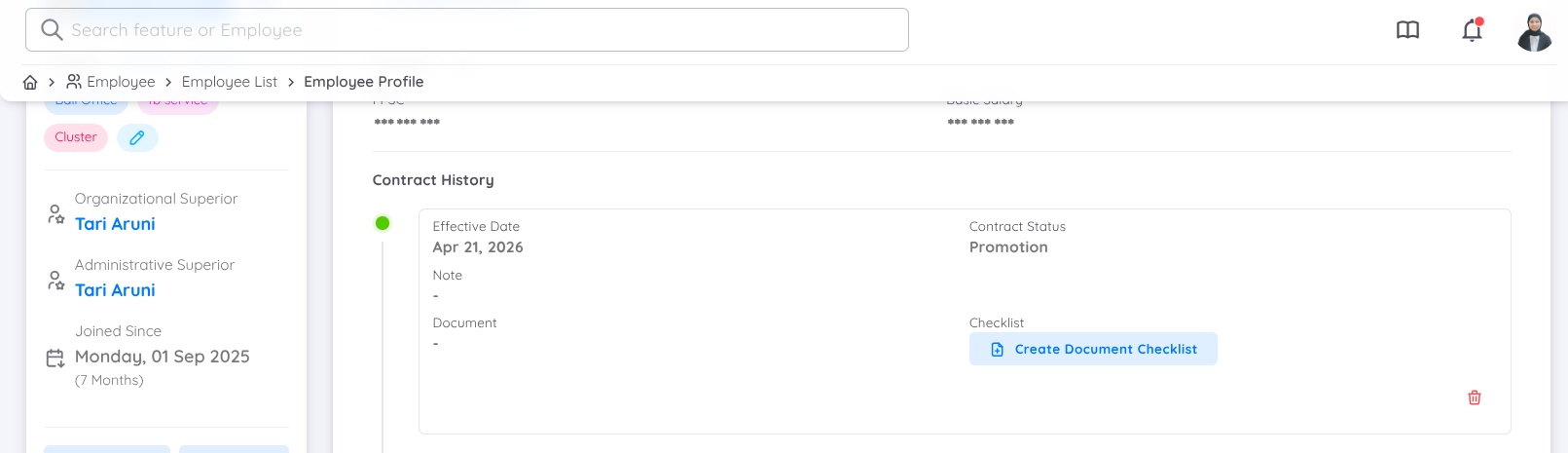Screen dimensions: 1568x453
Task: Click the Organizational Superior person icon
Action: tap(55, 214)
